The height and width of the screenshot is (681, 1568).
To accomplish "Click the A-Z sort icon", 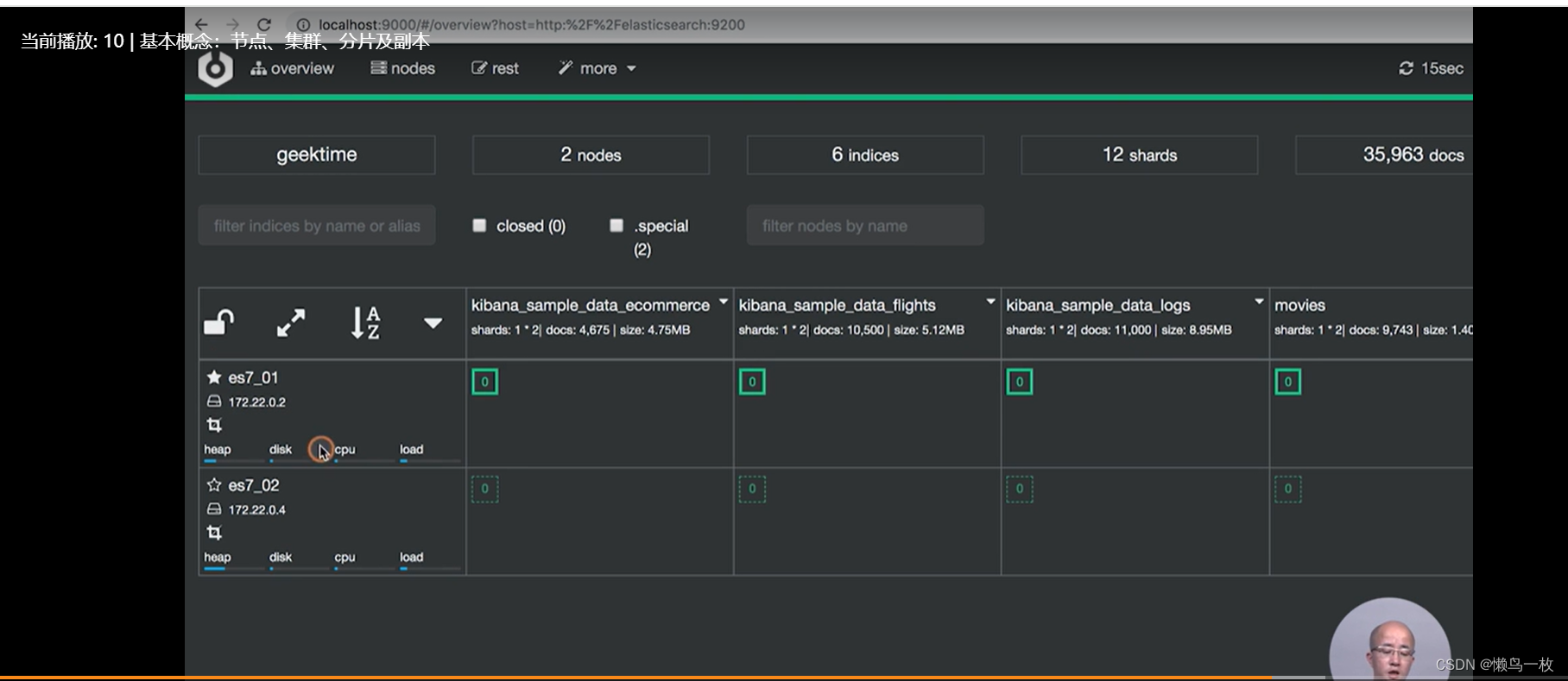I will (365, 323).
